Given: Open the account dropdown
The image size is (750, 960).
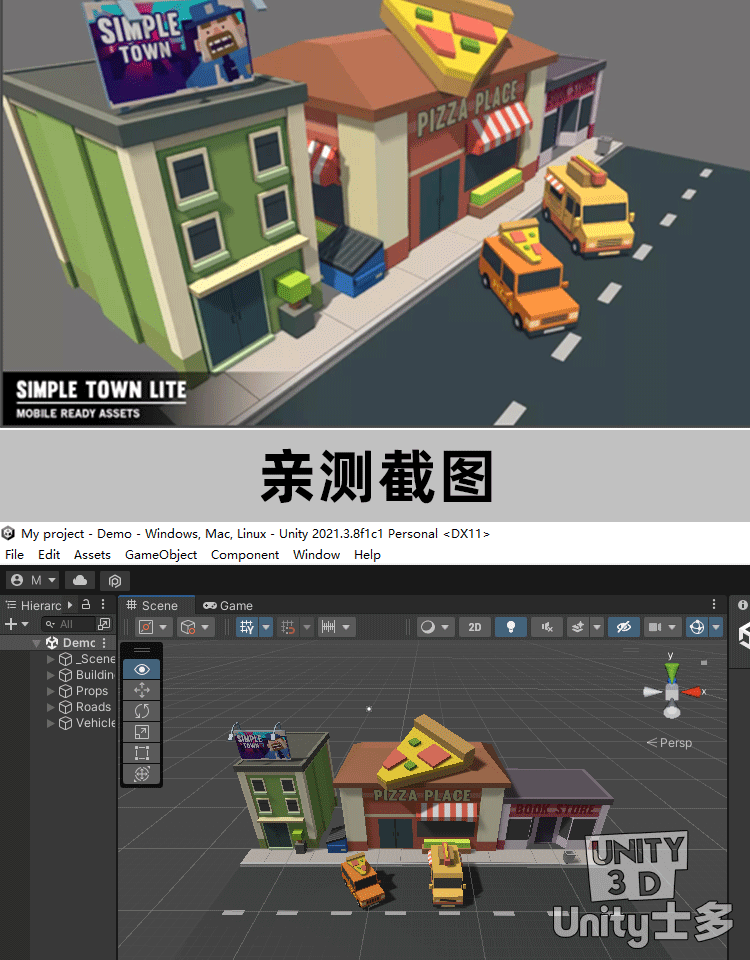Looking at the screenshot, I should tap(33, 580).
